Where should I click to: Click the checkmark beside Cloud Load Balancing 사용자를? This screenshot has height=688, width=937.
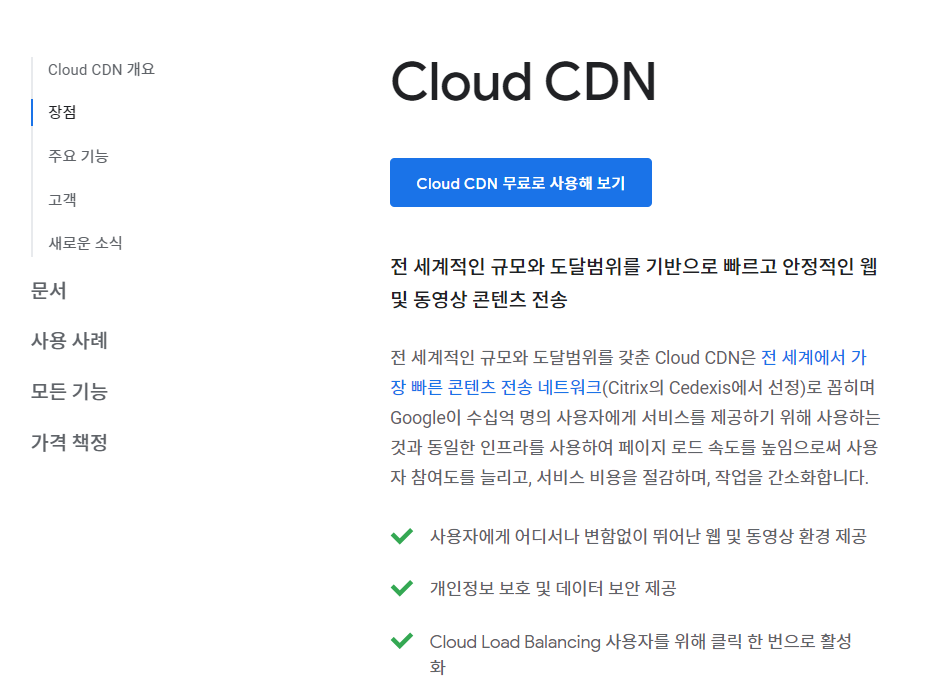pyautogui.click(x=402, y=641)
